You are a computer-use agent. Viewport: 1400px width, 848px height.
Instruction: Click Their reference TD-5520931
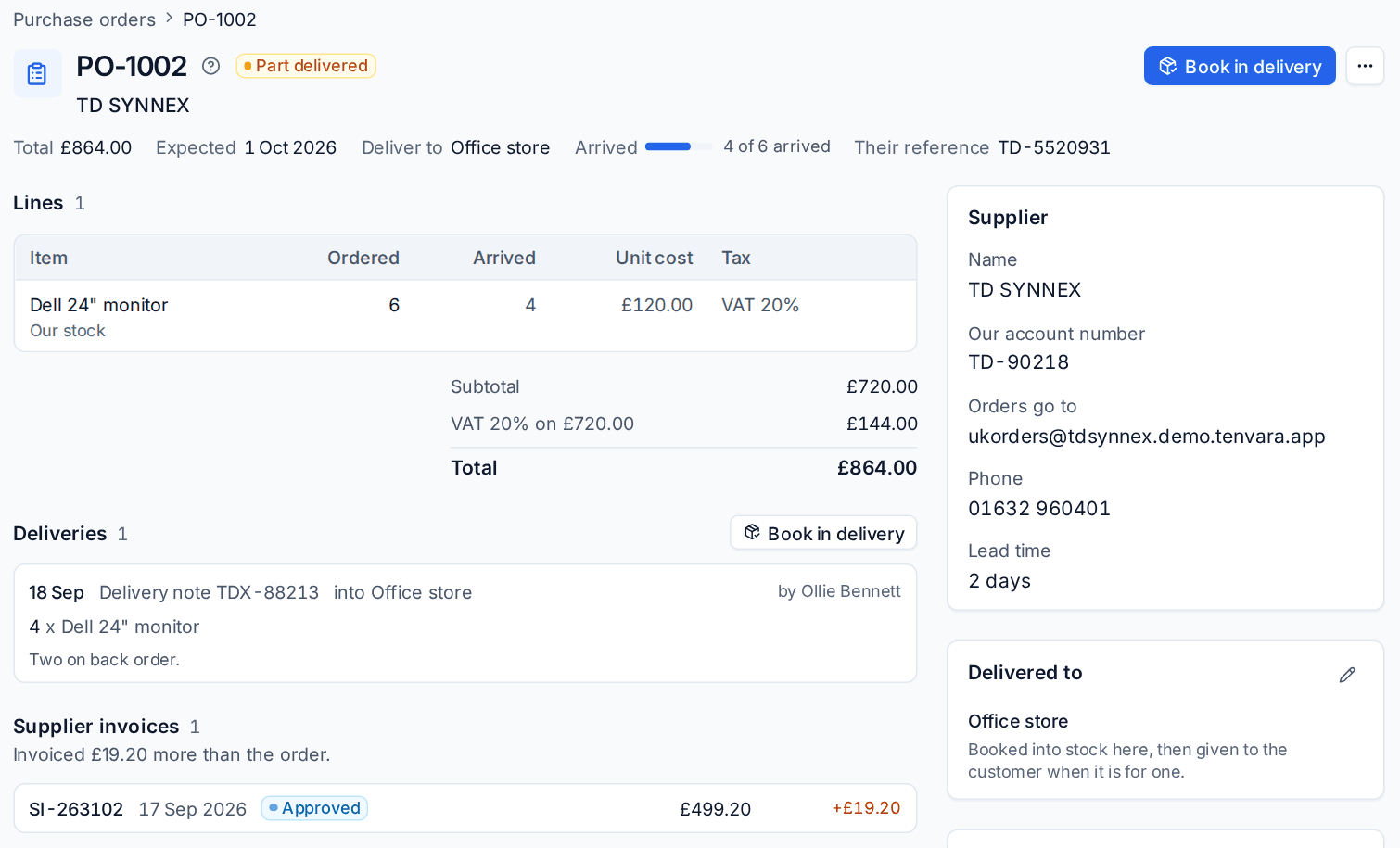982,147
